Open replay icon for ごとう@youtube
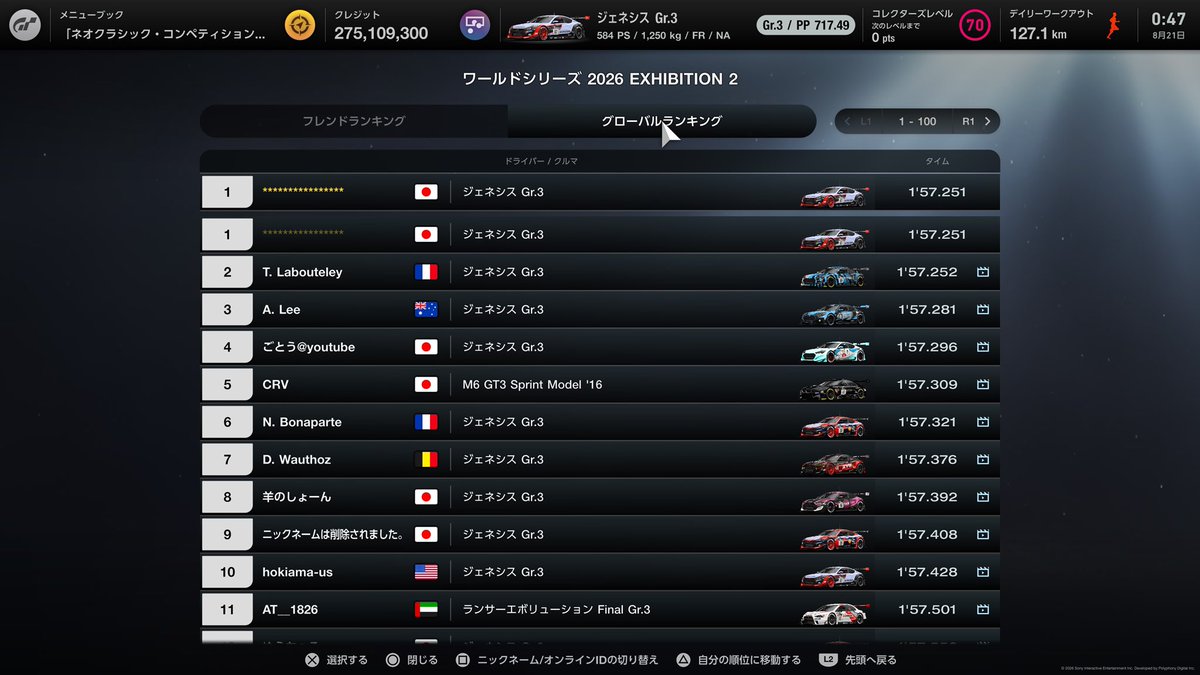The height and width of the screenshot is (675, 1200). (983, 347)
